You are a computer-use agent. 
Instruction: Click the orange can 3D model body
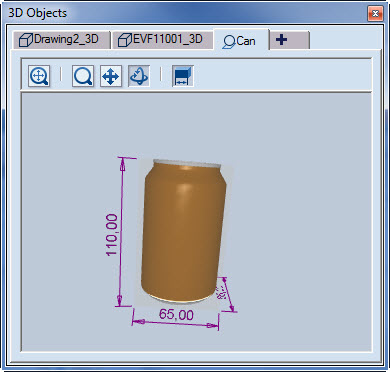(183, 233)
